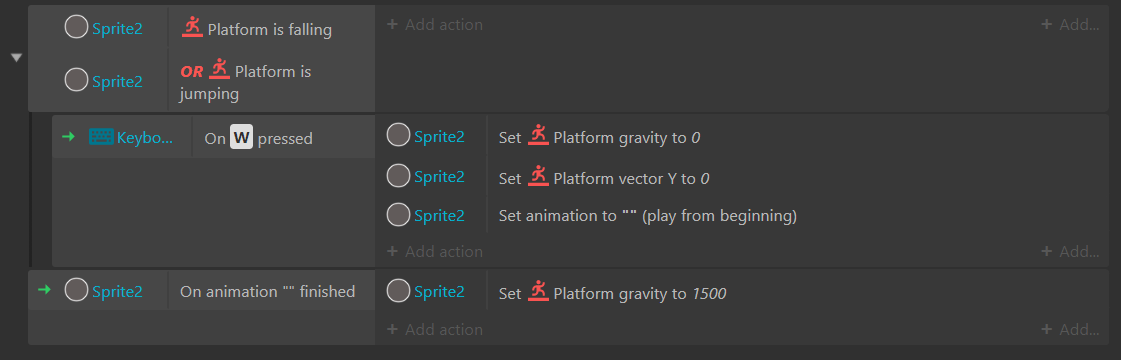Viewport: 1121px width, 360px height.
Task: Open the 'Set animation to ""' action
Action: pos(648,215)
